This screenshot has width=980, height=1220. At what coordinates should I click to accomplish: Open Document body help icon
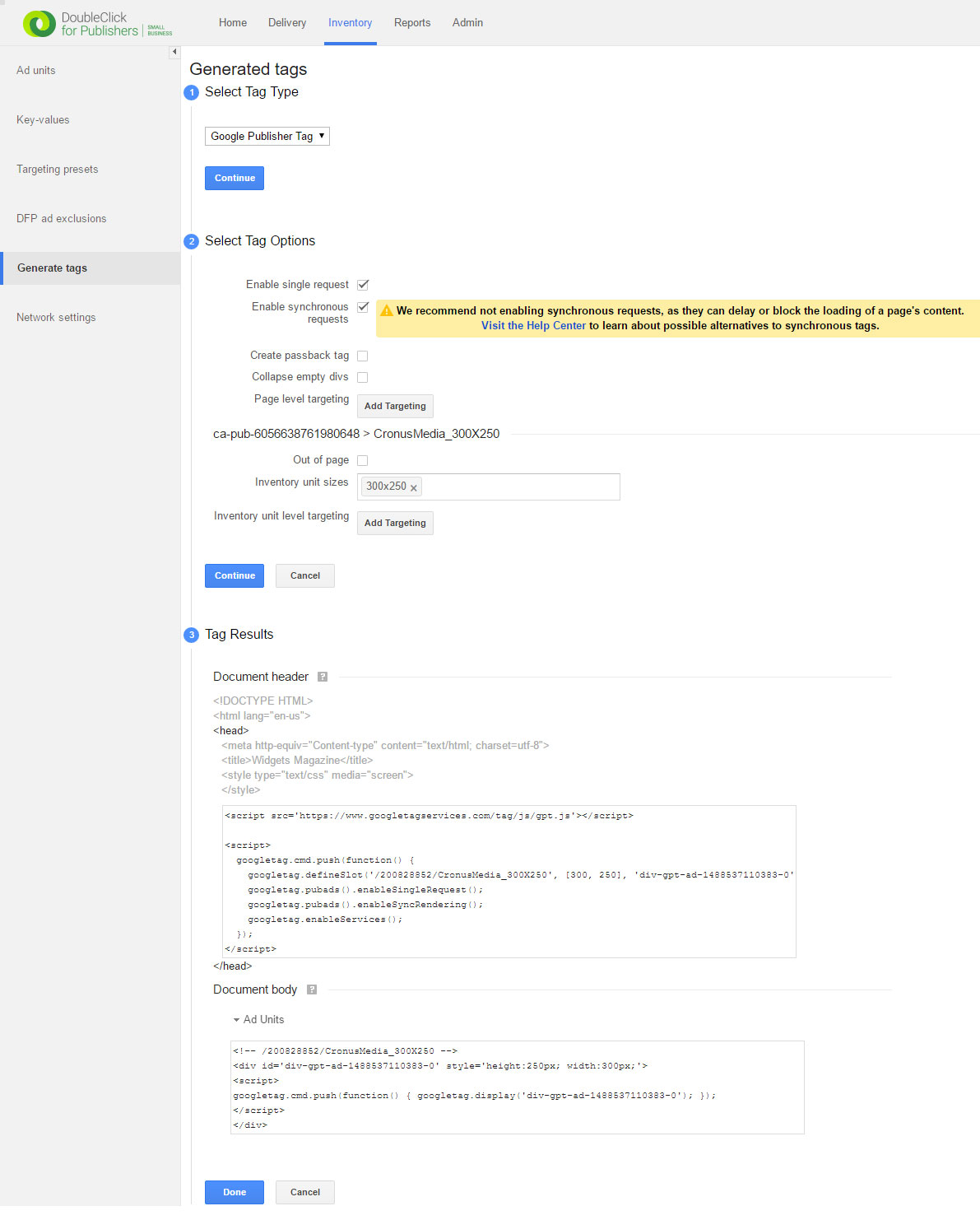[x=312, y=990]
